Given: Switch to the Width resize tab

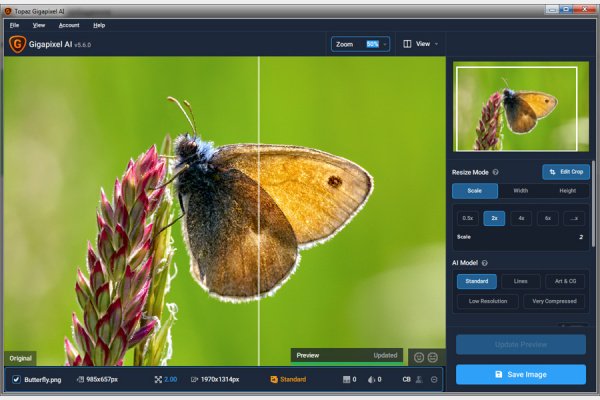Looking at the screenshot, I should click(x=520, y=191).
